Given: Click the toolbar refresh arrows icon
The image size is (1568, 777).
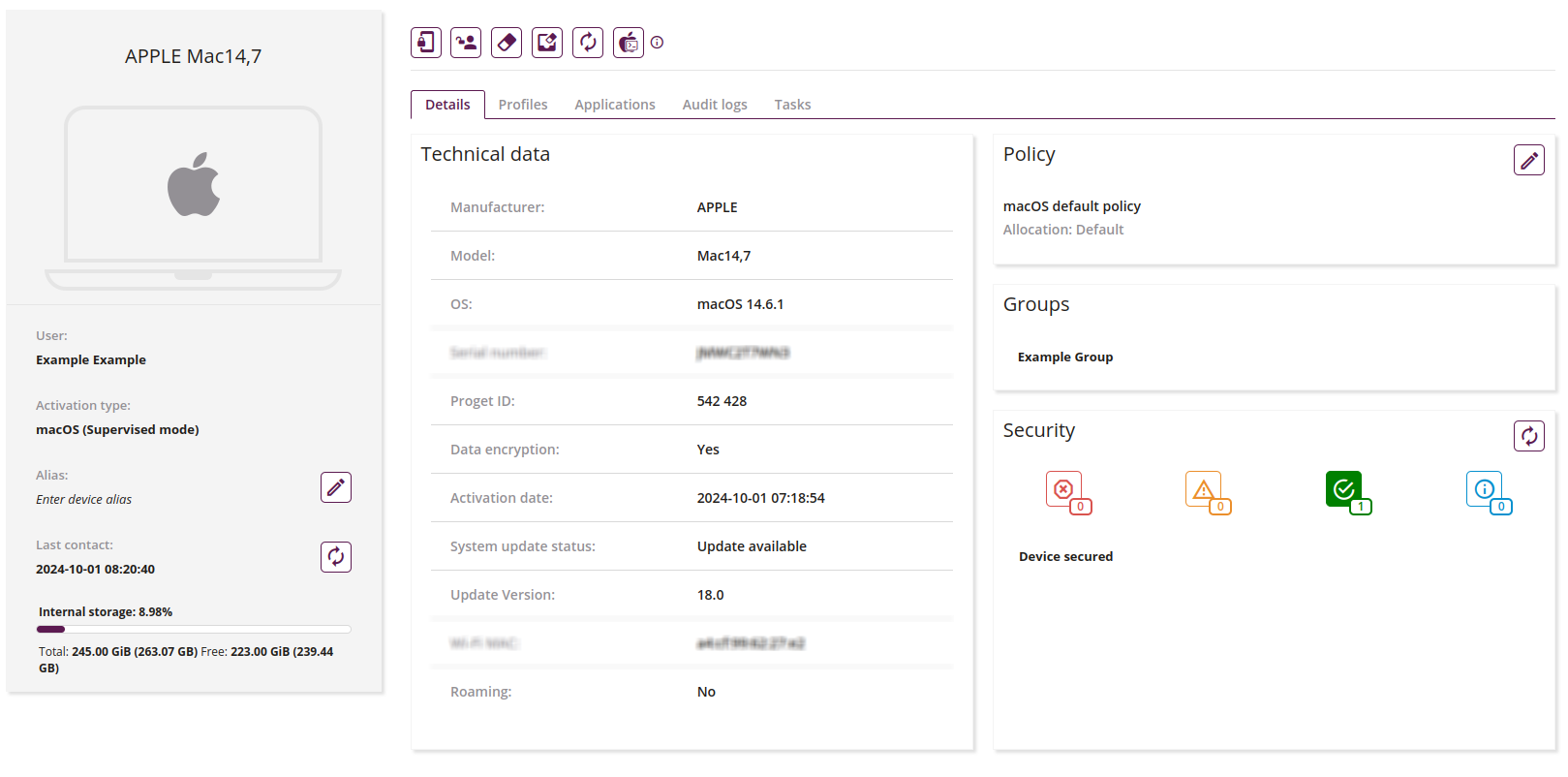Looking at the screenshot, I should [588, 43].
